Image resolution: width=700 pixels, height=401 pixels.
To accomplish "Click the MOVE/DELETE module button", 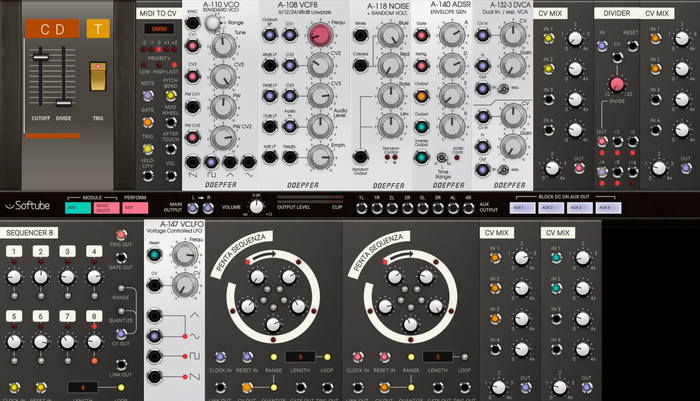I will 105,208.
